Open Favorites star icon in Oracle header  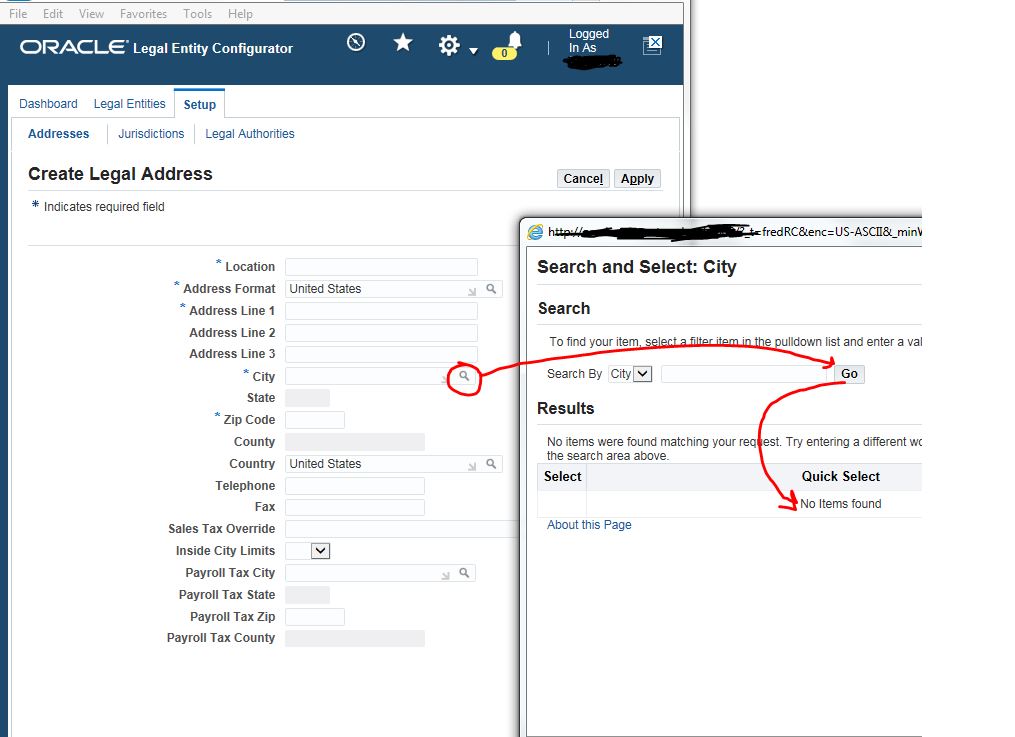403,43
